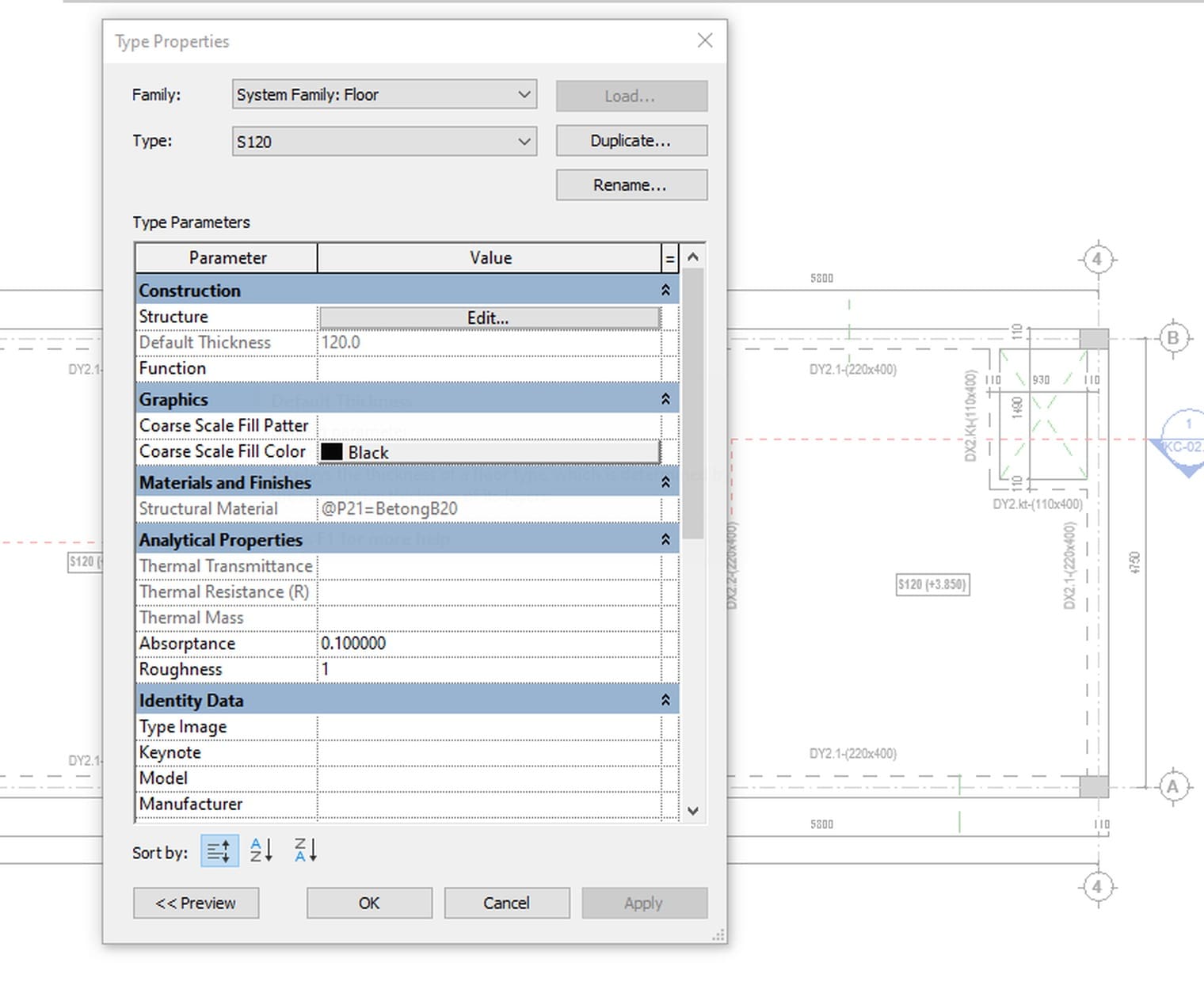Select the Absorptance value 0.100000

click(489, 643)
